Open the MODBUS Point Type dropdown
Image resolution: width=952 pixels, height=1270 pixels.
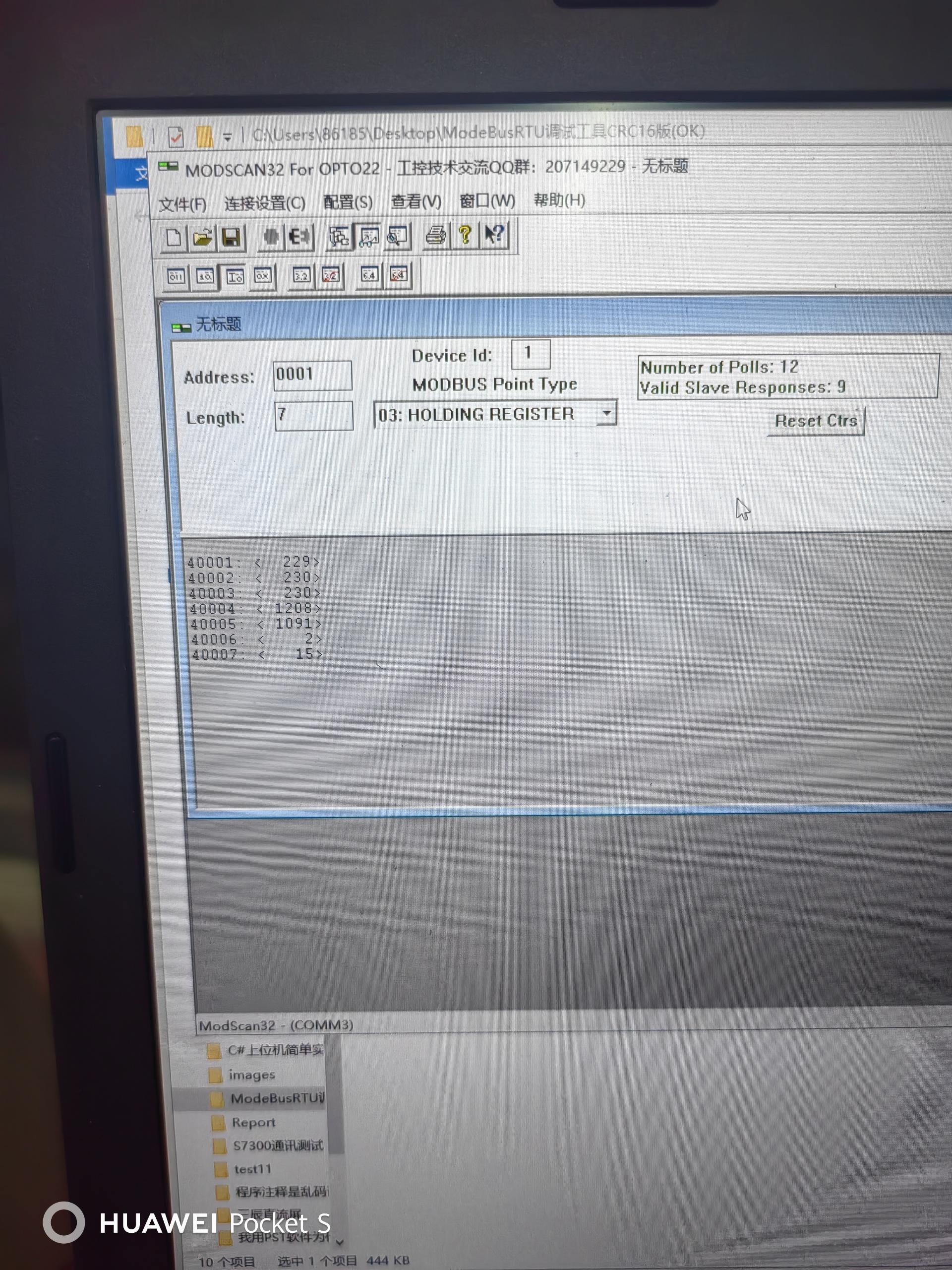(606, 413)
